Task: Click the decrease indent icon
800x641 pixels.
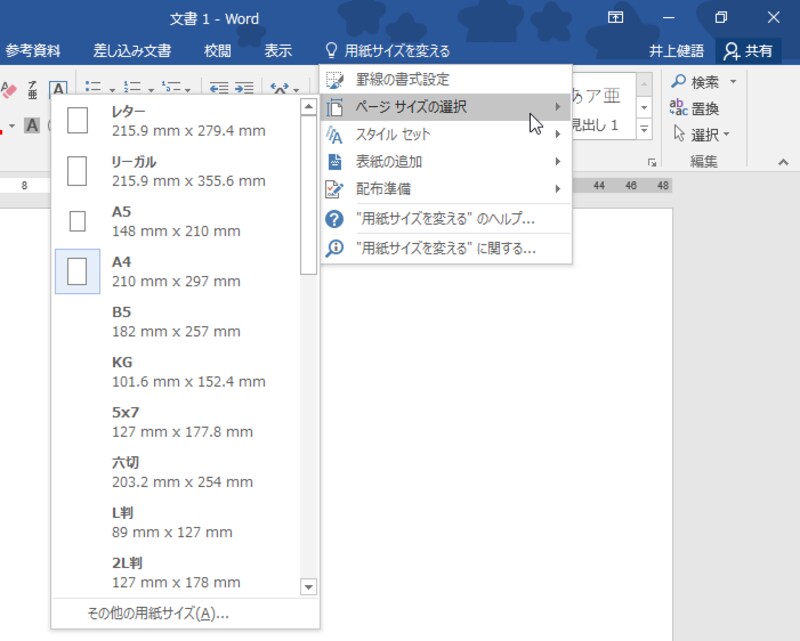Action: 218,89
